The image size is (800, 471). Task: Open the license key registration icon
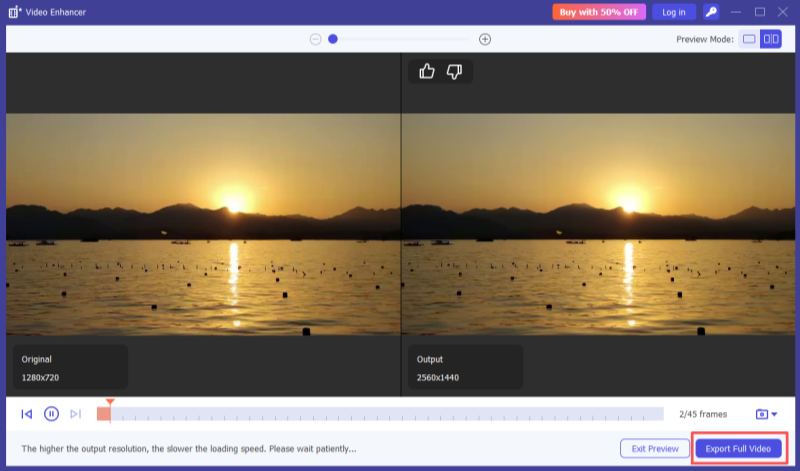point(711,12)
